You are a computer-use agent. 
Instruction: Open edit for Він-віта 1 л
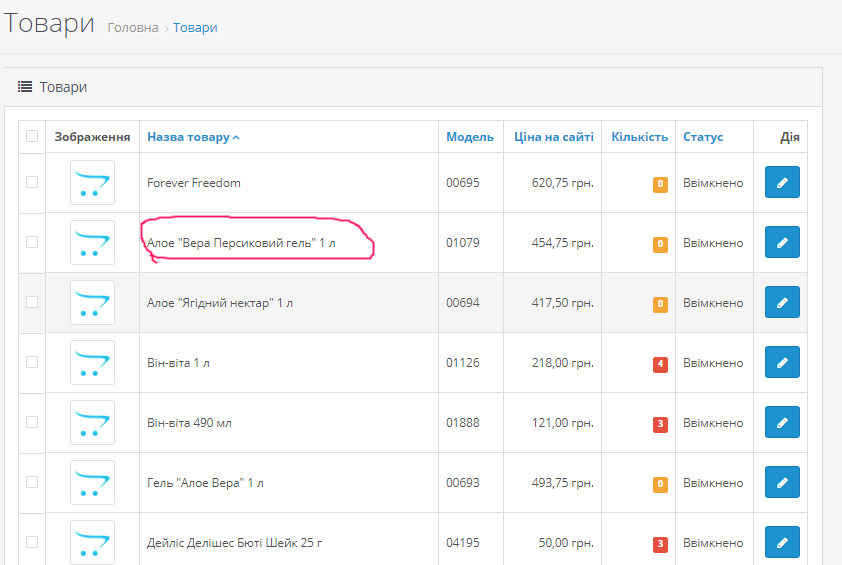pyautogui.click(x=782, y=363)
